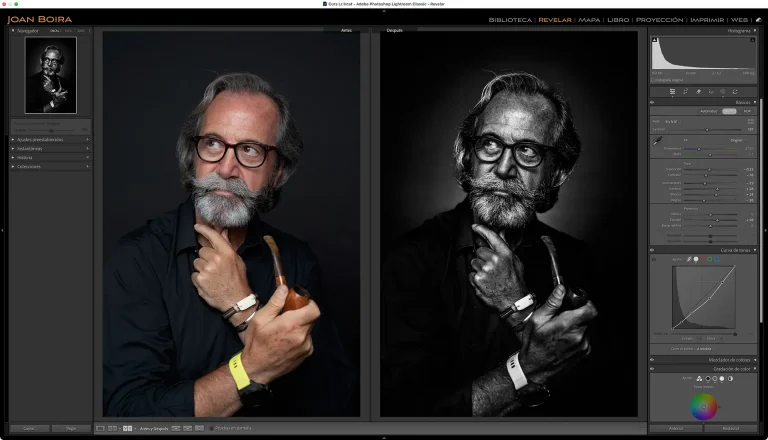
Task: Go to the Web module
Action: (739, 20)
